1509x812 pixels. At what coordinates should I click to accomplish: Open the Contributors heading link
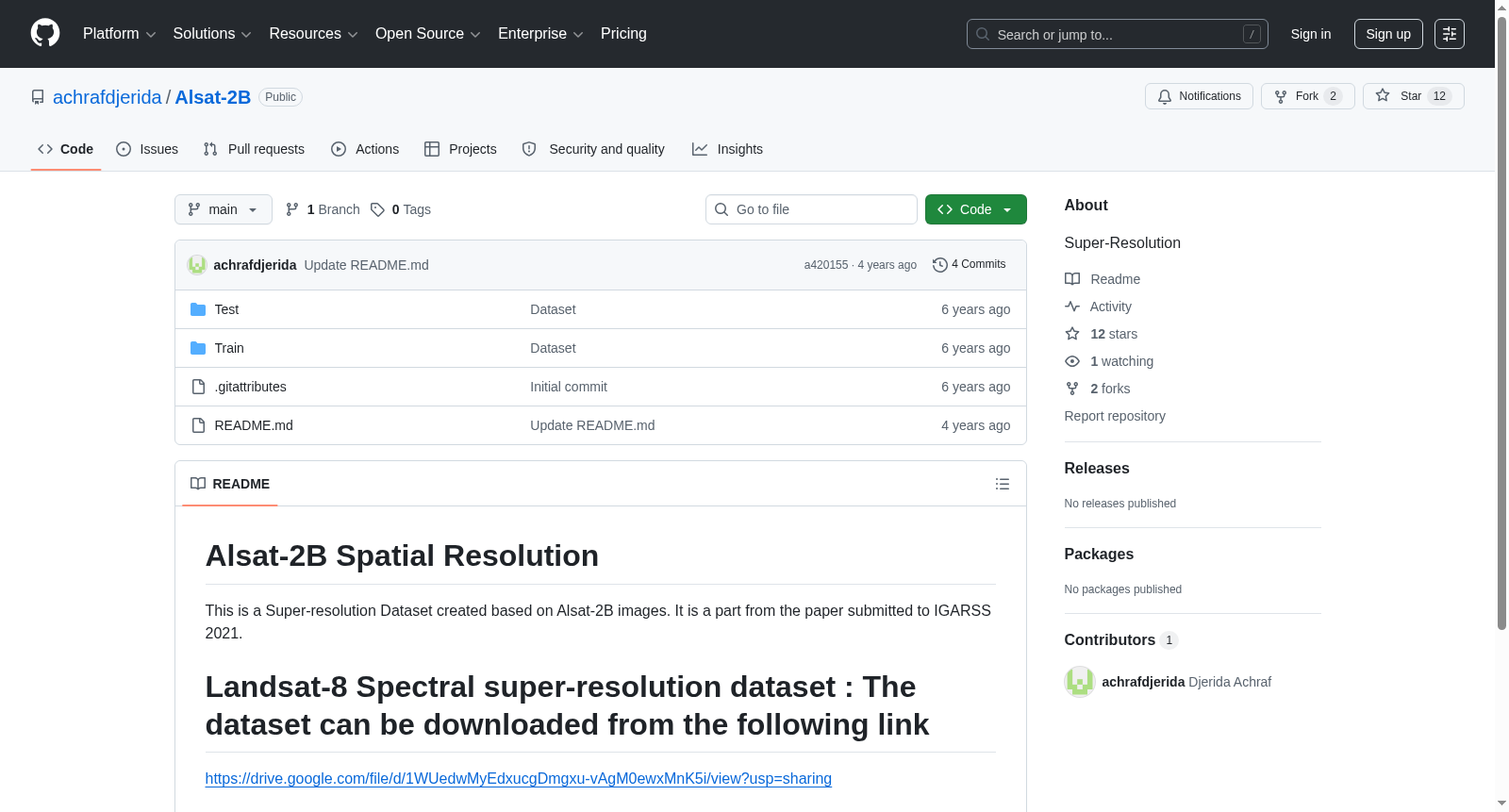[1121, 640]
